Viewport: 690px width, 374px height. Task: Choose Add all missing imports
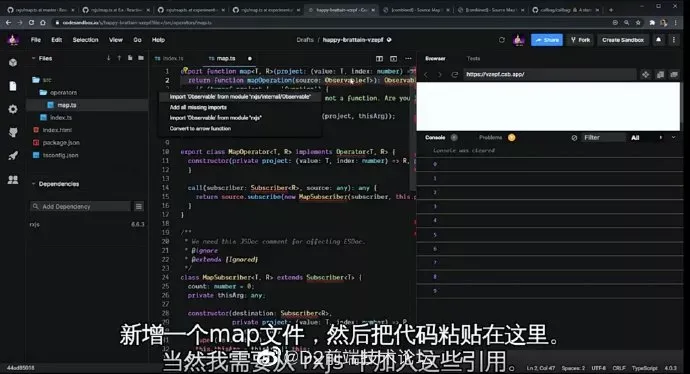(198, 107)
